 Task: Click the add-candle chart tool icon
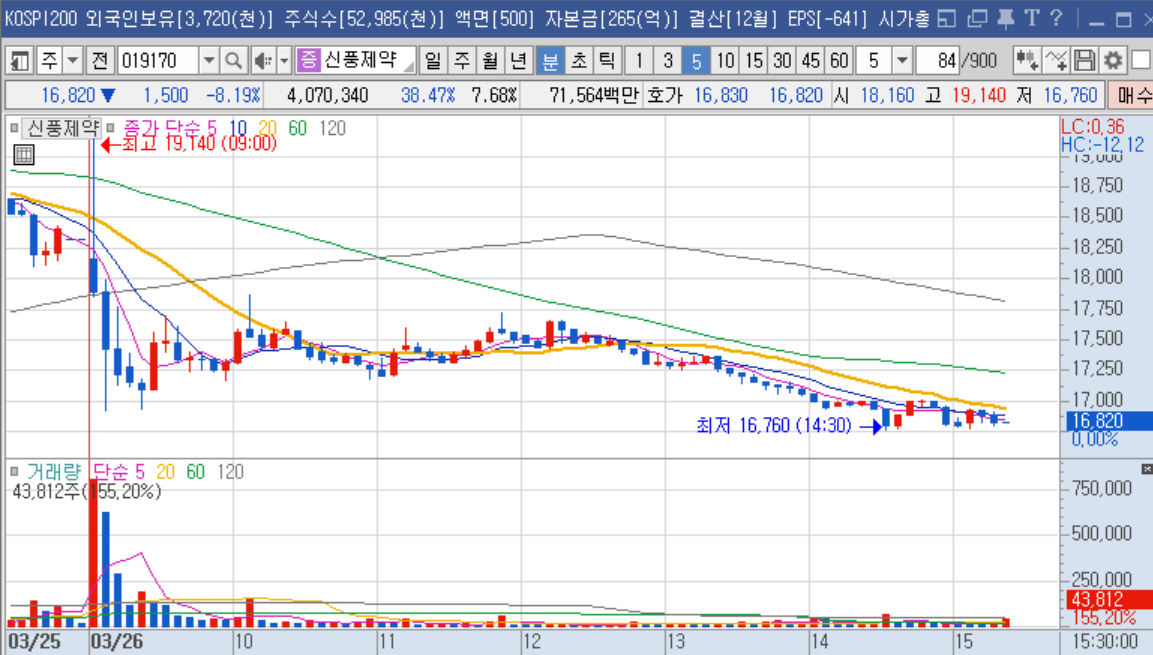pyautogui.click(x=1027, y=60)
